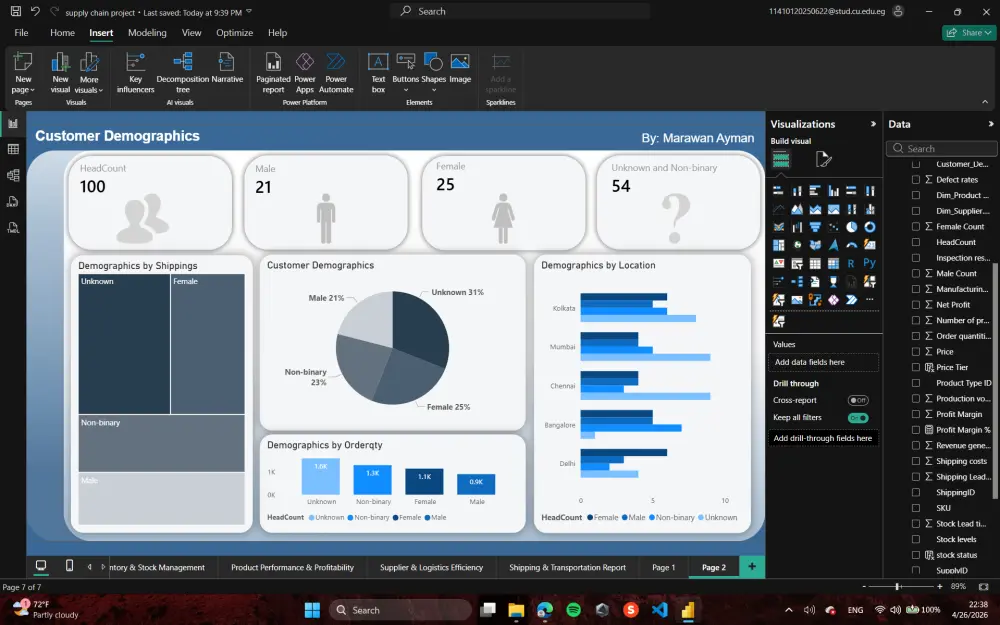Open the New page dropdown
Image resolution: width=1000 pixels, height=625 pixels.
pos(23,84)
